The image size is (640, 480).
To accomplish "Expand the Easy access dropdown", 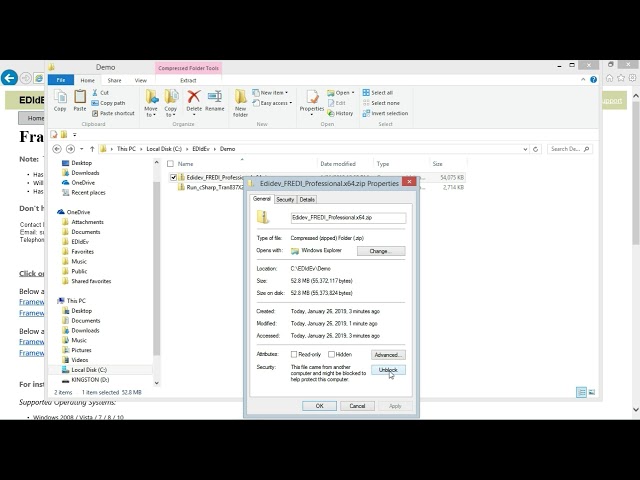I will click(291, 103).
